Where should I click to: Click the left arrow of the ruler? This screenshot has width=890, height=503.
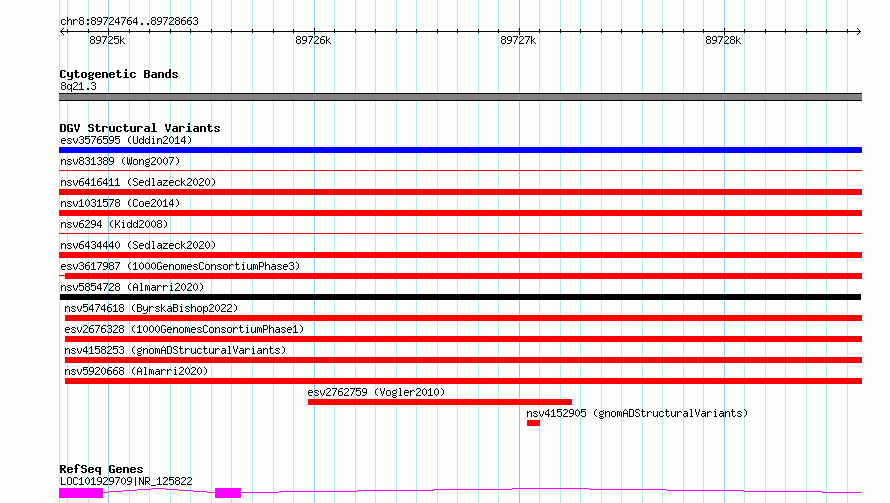pos(63,31)
